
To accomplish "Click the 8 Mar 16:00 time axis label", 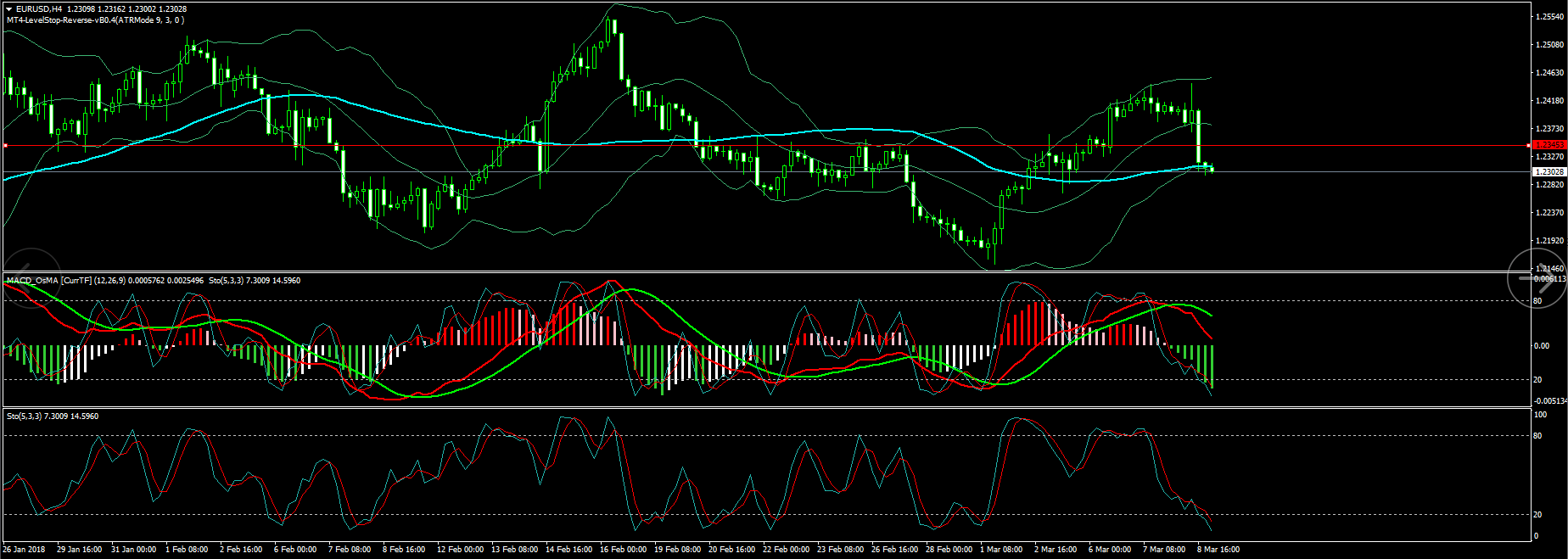I will [1218, 550].
